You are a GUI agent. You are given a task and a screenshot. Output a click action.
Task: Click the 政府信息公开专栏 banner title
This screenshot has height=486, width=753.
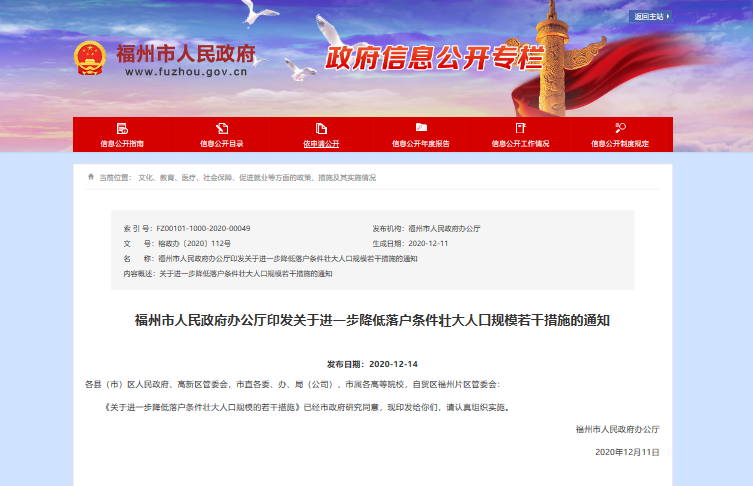pyautogui.click(x=435, y=58)
